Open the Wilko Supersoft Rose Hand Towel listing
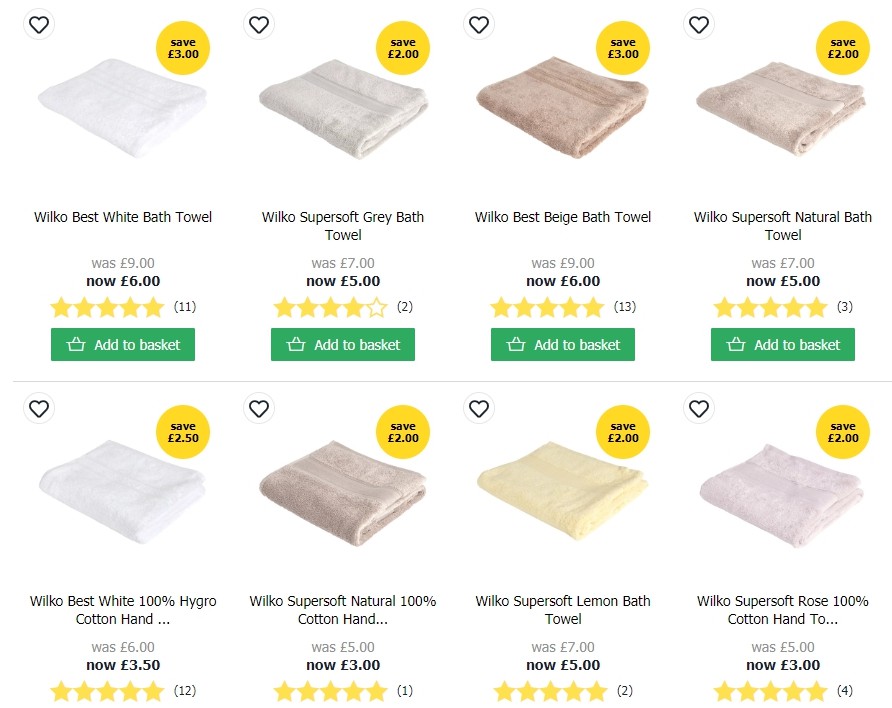 point(783,610)
